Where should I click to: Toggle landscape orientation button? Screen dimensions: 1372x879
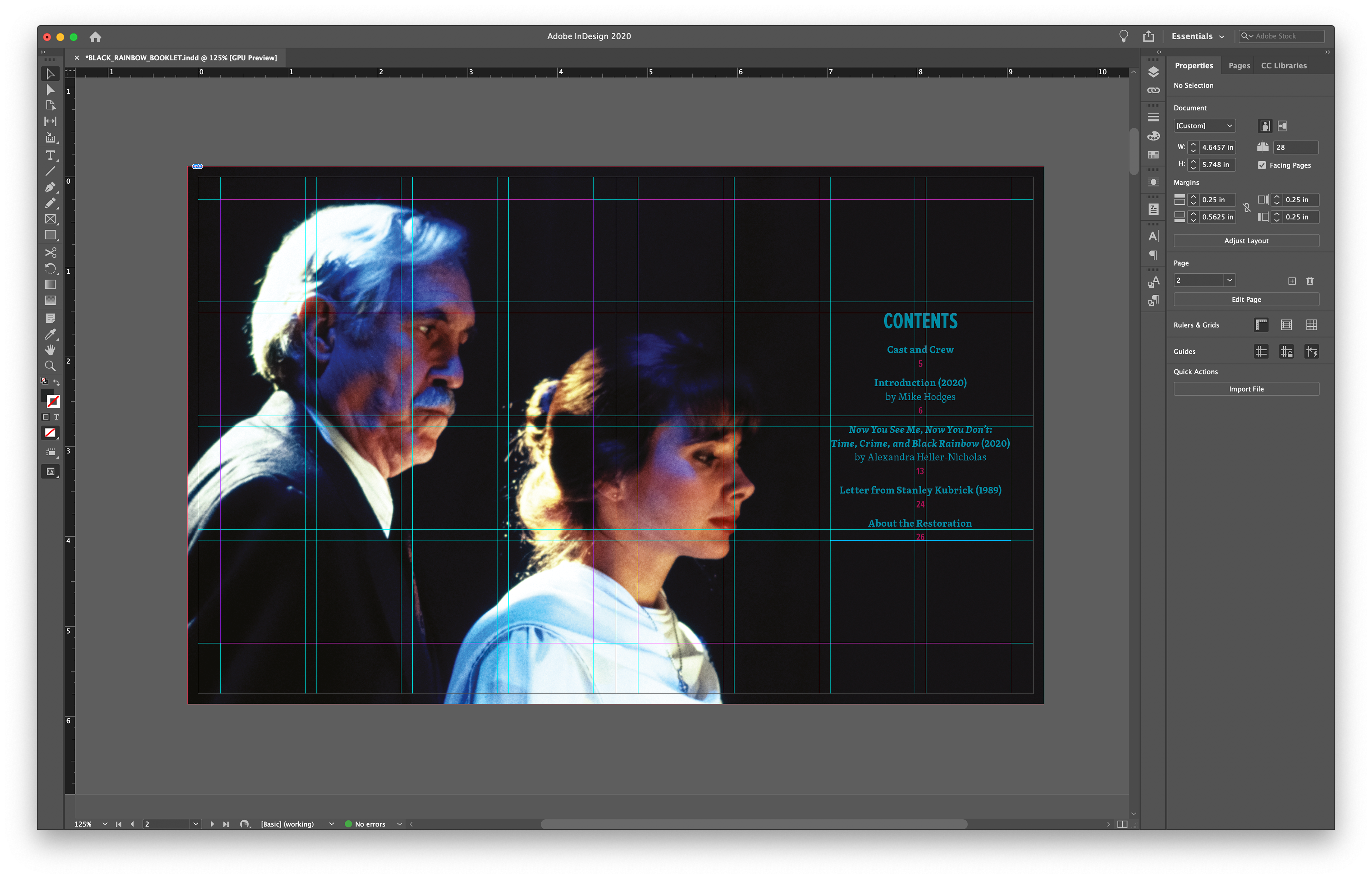[1282, 126]
